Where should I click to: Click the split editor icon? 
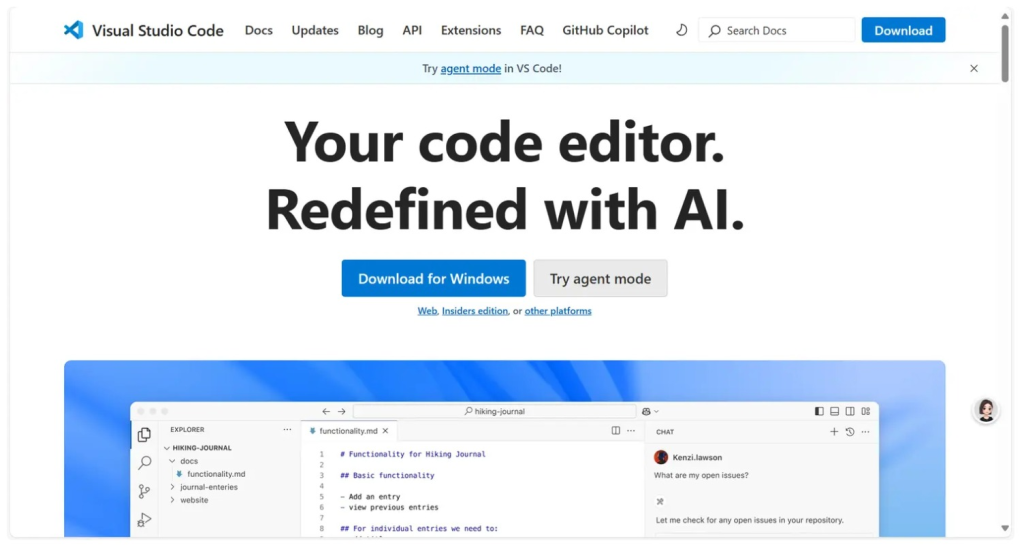(615, 431)
